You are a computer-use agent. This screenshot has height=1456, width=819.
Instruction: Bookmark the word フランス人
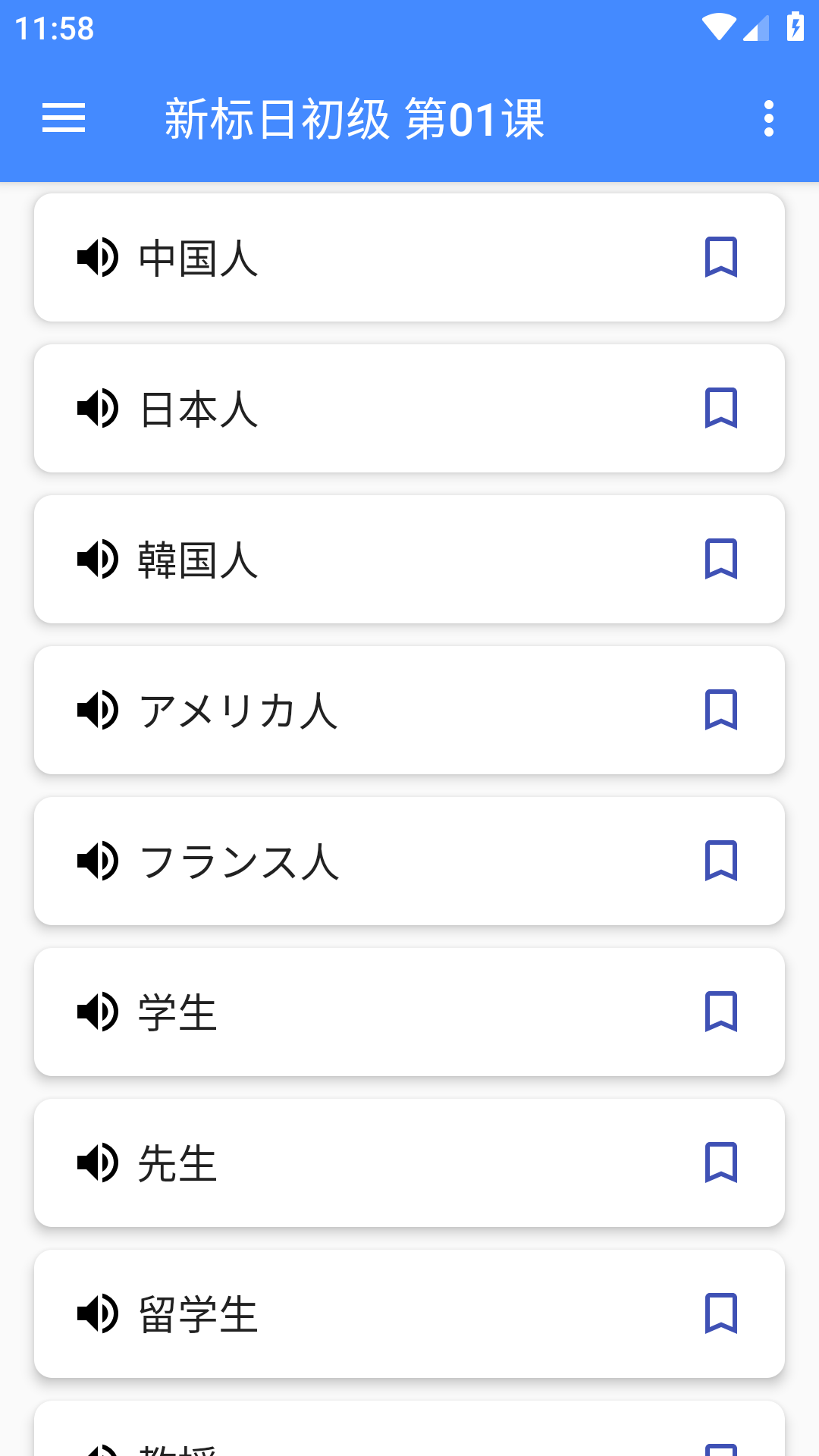(x=720, y=861)
